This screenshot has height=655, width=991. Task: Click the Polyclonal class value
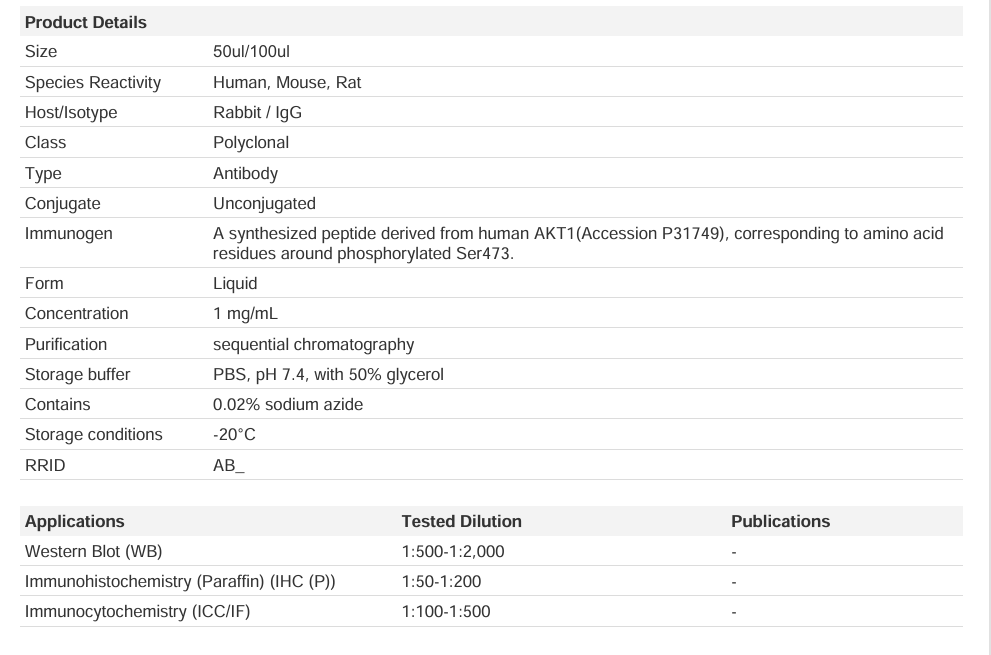pyautogui.click(x=251, y=143)
